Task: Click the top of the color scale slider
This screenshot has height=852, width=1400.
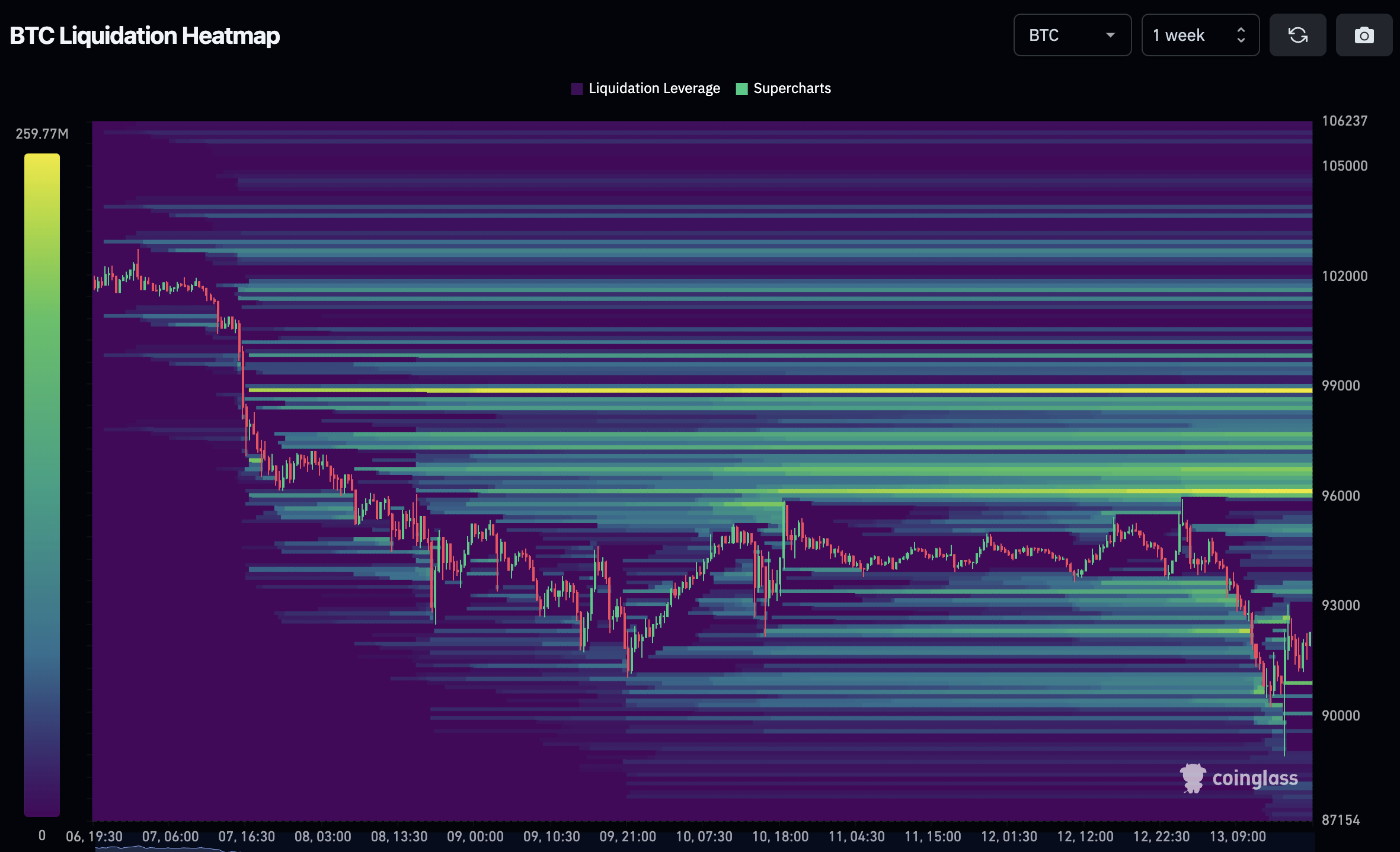Action: click(41, 156)
